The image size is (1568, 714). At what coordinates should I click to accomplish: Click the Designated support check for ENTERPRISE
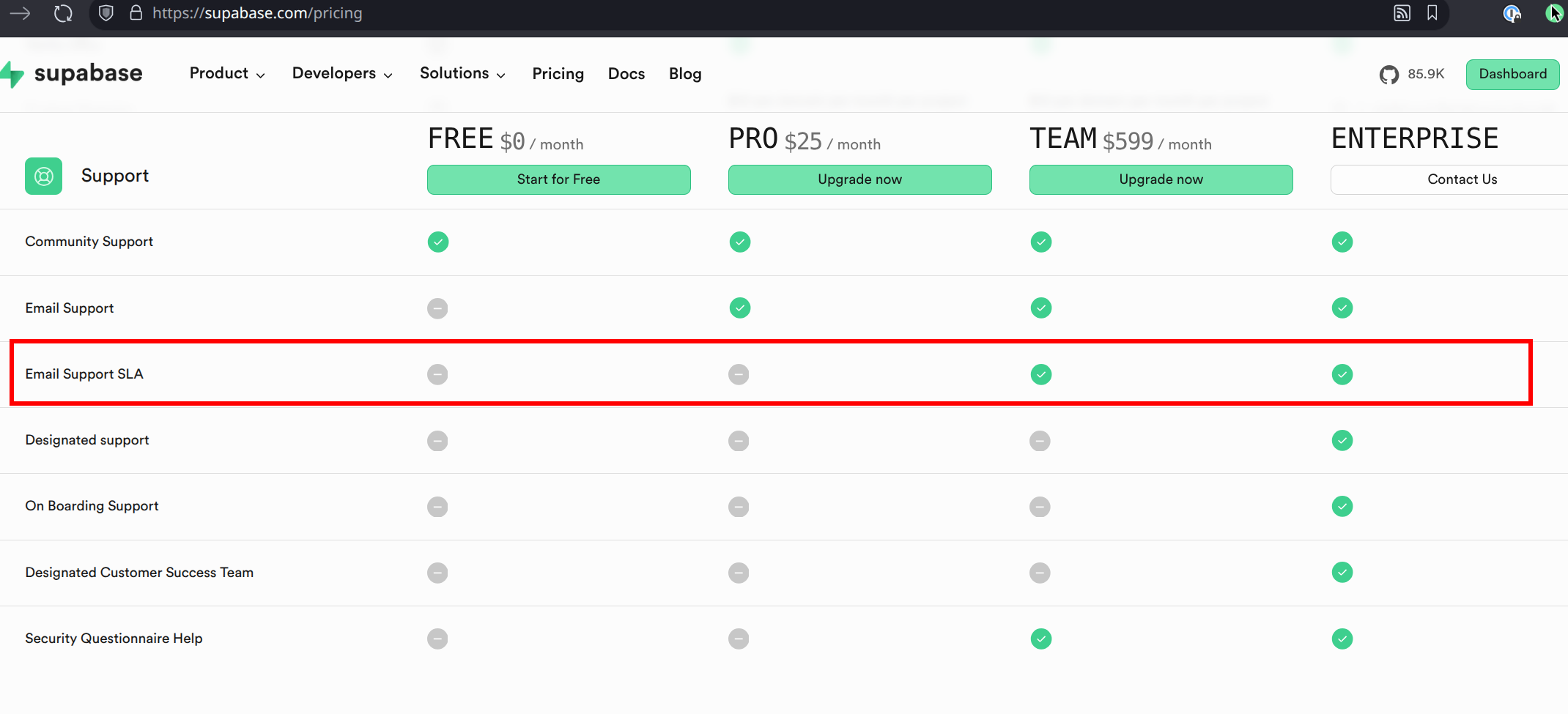[1342, 440]
